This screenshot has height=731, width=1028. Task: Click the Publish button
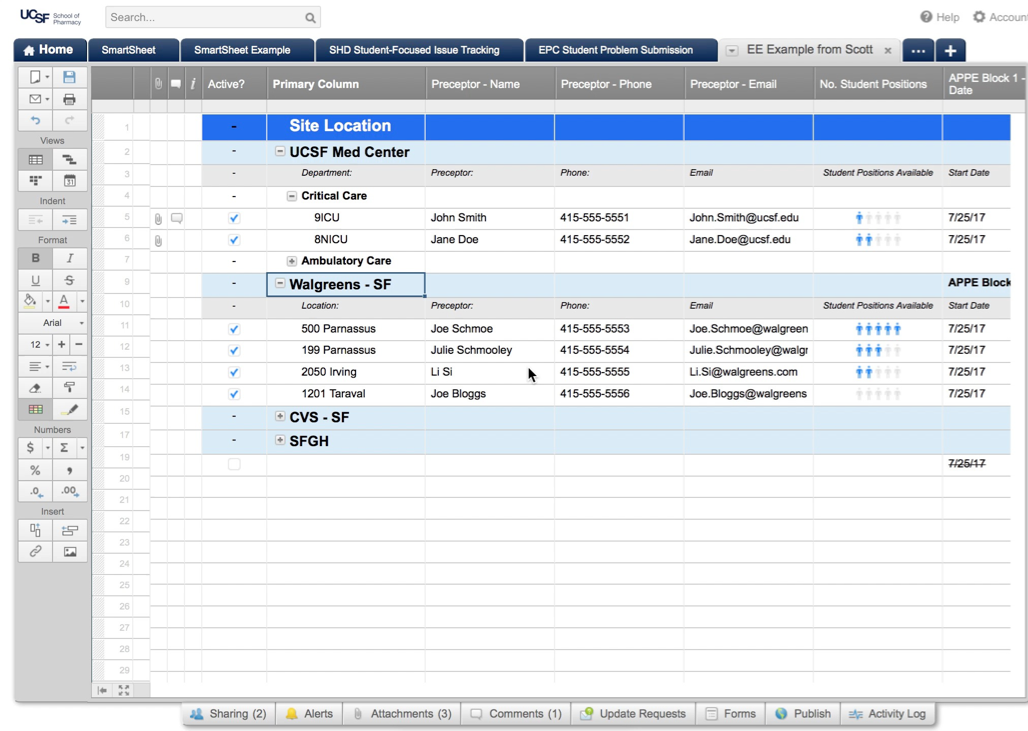click(x=803, y=714)
